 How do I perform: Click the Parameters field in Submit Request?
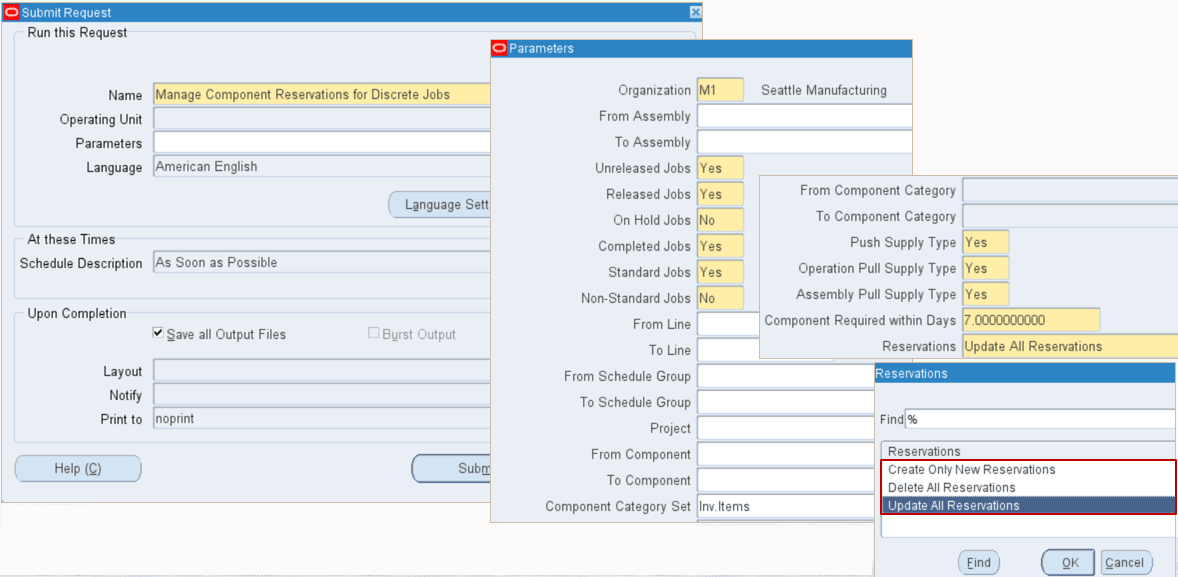pos(322,142)
